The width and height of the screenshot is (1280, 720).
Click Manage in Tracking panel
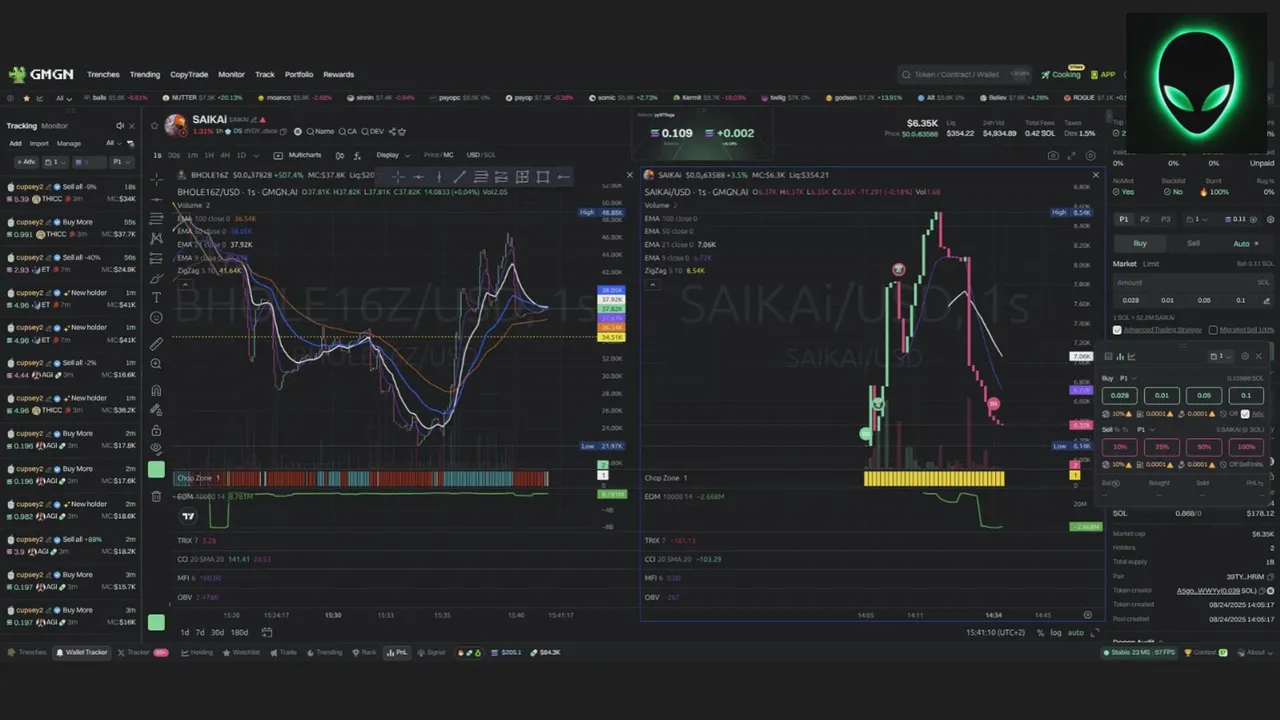68,143
